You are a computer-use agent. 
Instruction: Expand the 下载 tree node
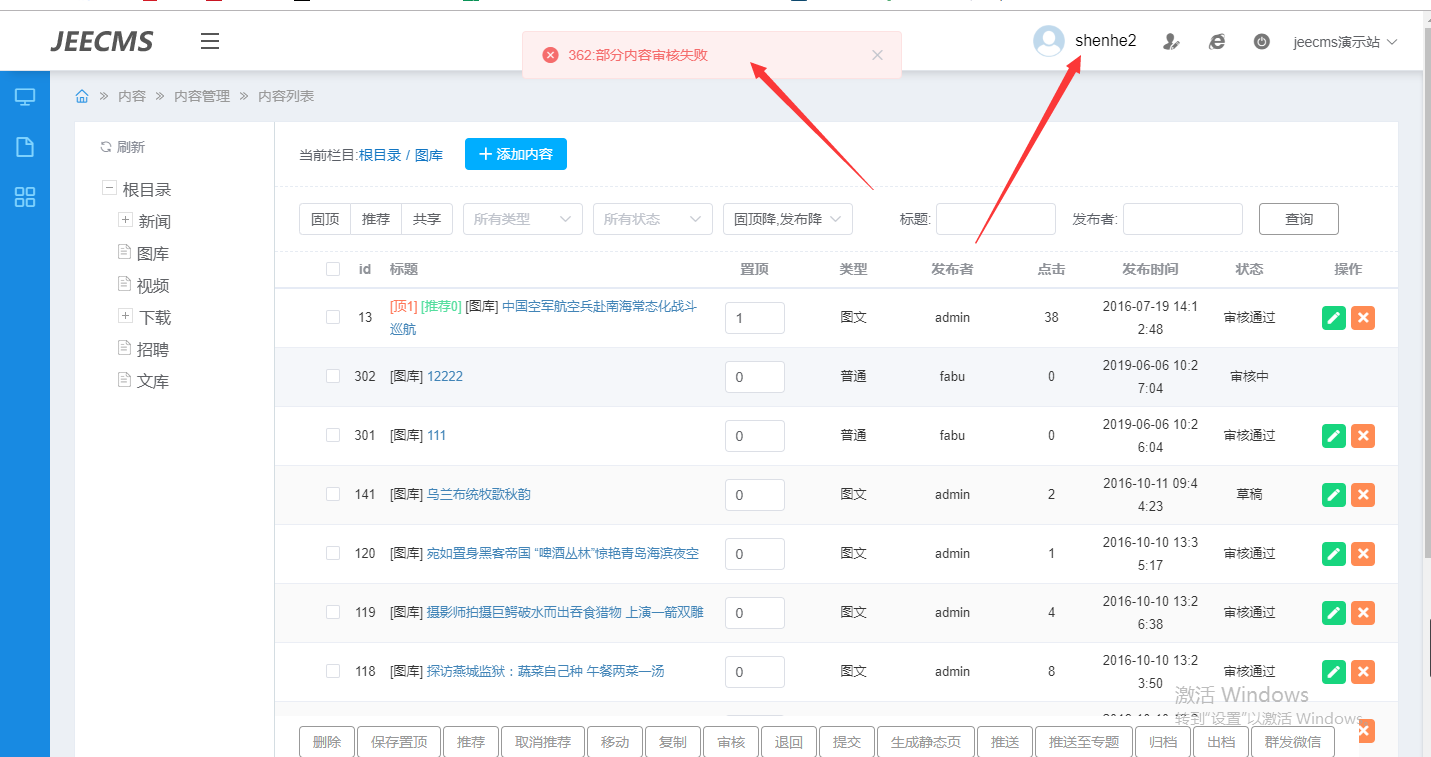point(125,316)
